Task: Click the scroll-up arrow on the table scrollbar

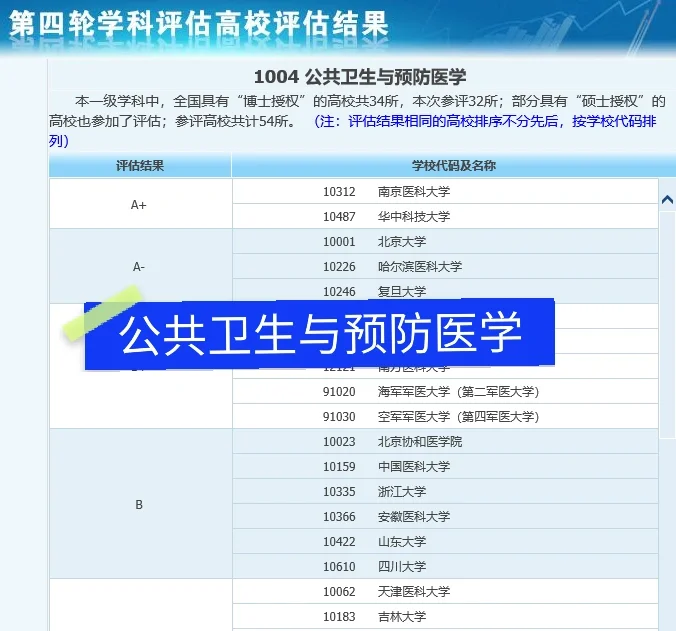Action: coord(667,200)
